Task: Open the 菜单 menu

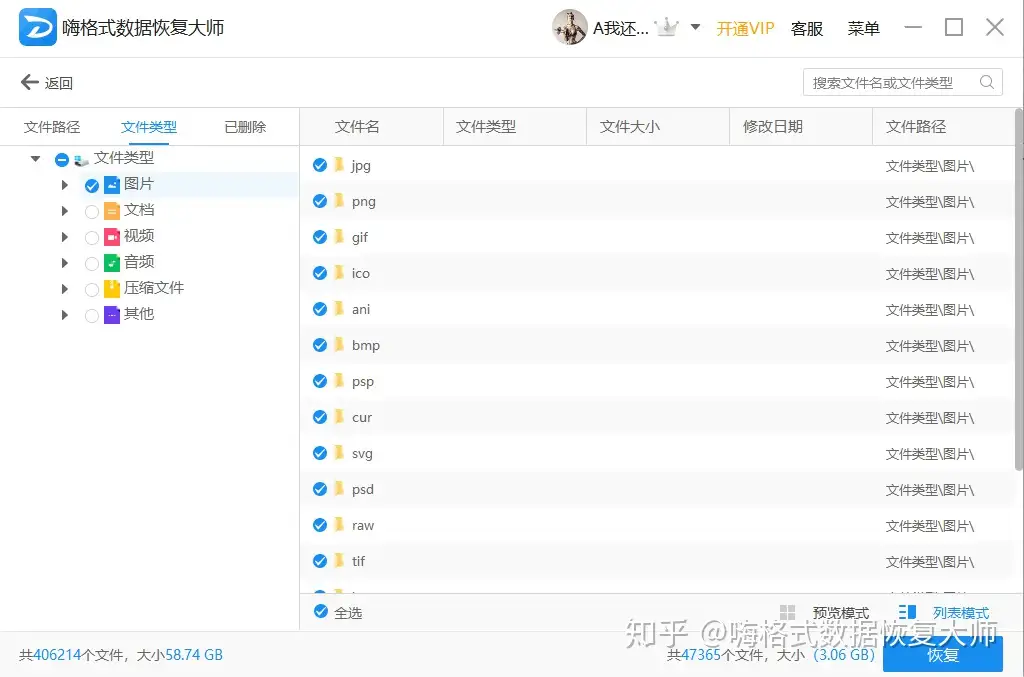Action: point(863,28)
